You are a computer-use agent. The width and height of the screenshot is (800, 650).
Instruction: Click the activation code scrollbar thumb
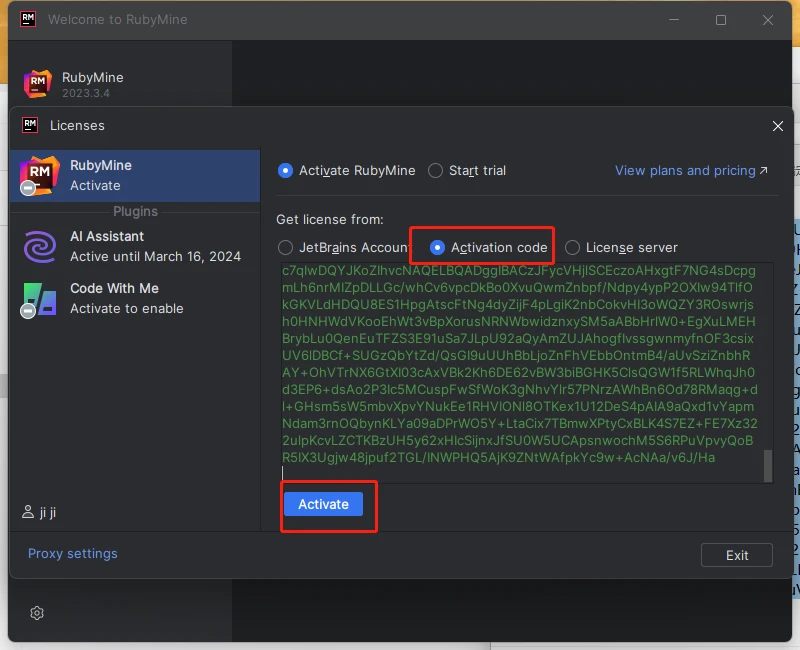coord(768,465)
